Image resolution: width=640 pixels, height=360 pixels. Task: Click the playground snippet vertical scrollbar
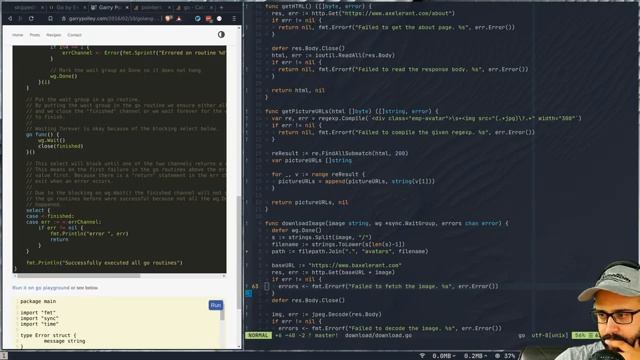[222, 316]
